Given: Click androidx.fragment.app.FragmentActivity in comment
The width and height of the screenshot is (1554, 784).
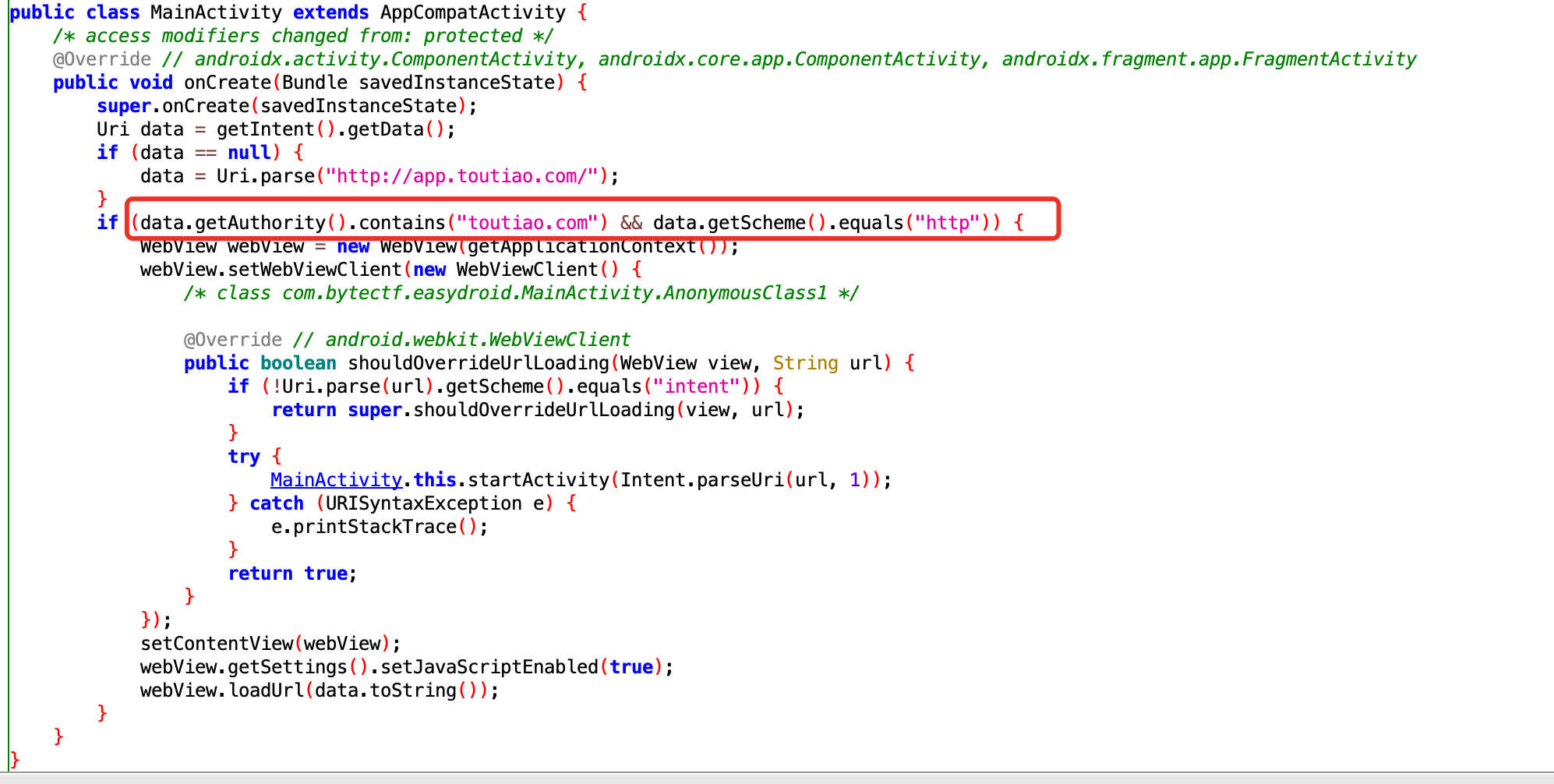Looking at the screenshot, I should [x=1209, y=59].
